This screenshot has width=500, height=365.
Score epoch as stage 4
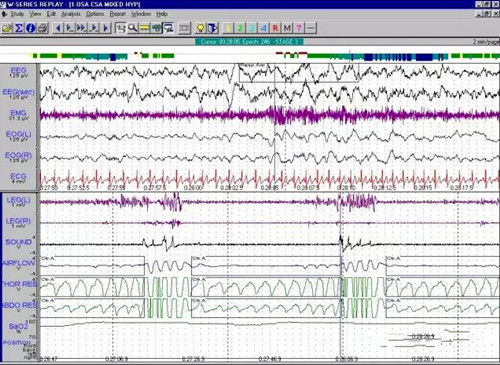(263, 28)
